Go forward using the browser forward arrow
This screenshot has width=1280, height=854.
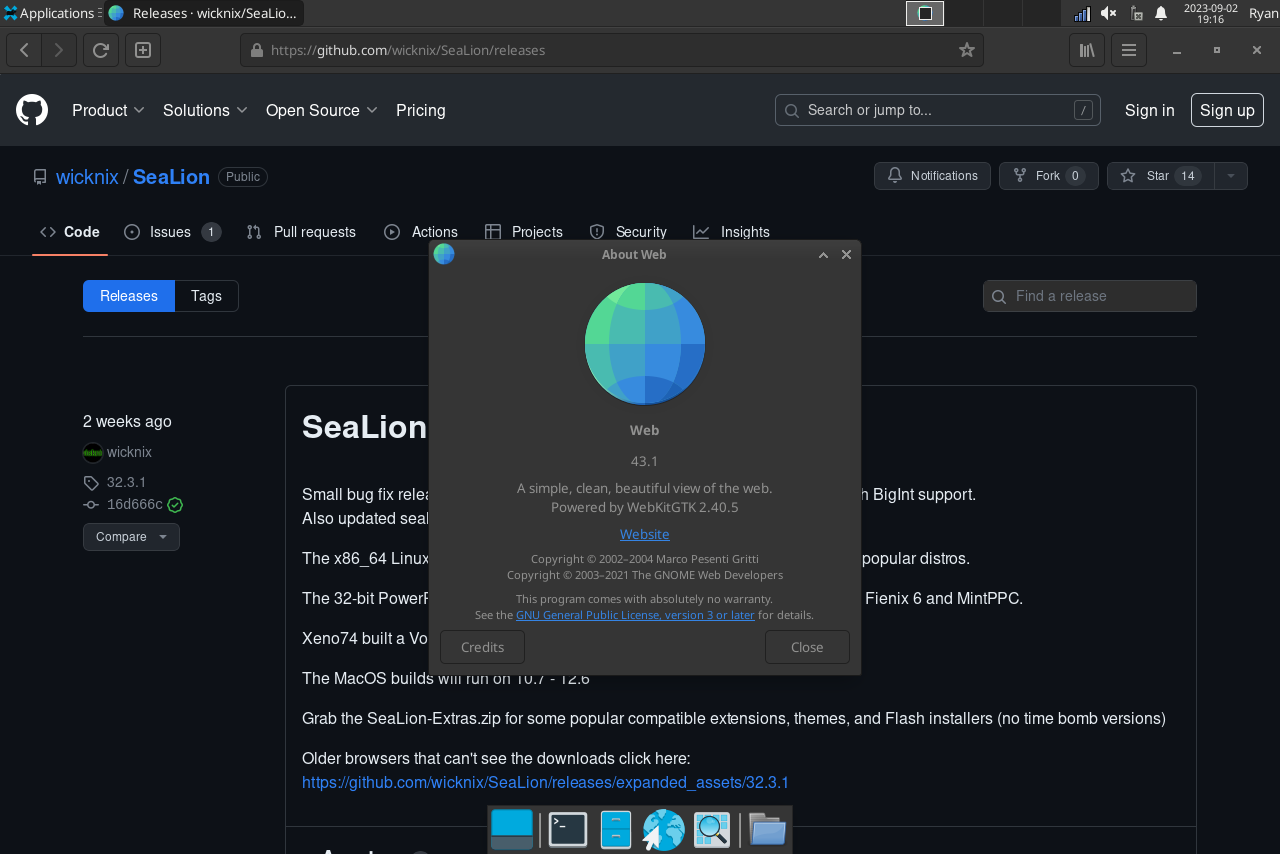(x=58, y=50)
